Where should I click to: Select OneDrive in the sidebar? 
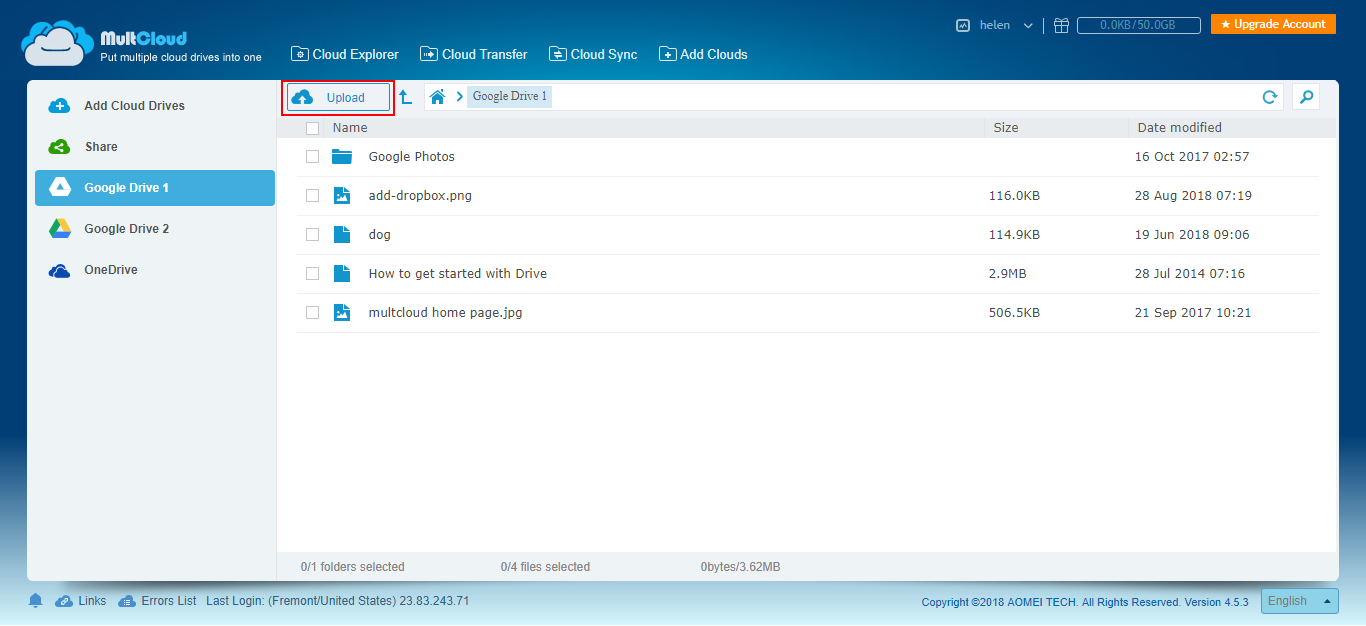point(155,269)
